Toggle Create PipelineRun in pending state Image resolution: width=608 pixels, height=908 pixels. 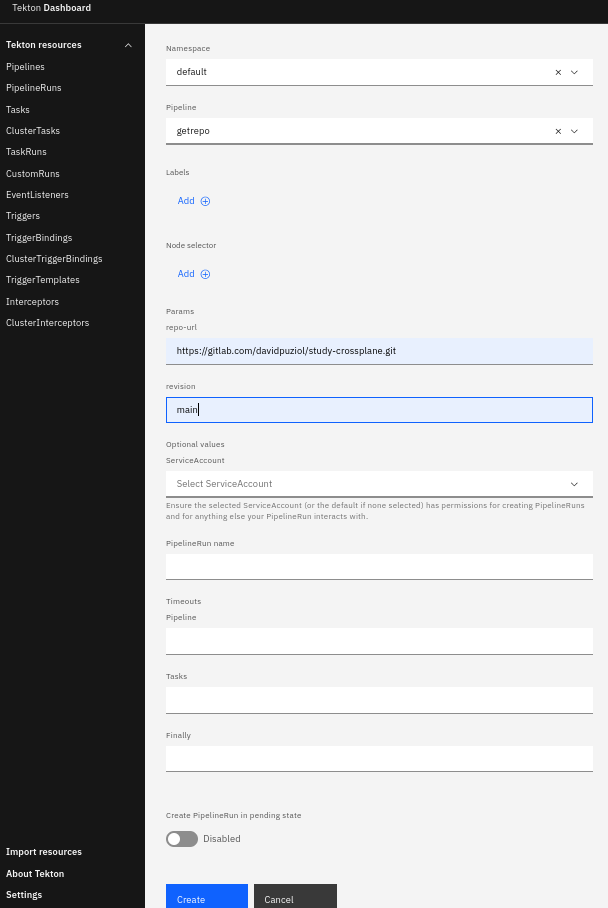click(x=182, y=839)
